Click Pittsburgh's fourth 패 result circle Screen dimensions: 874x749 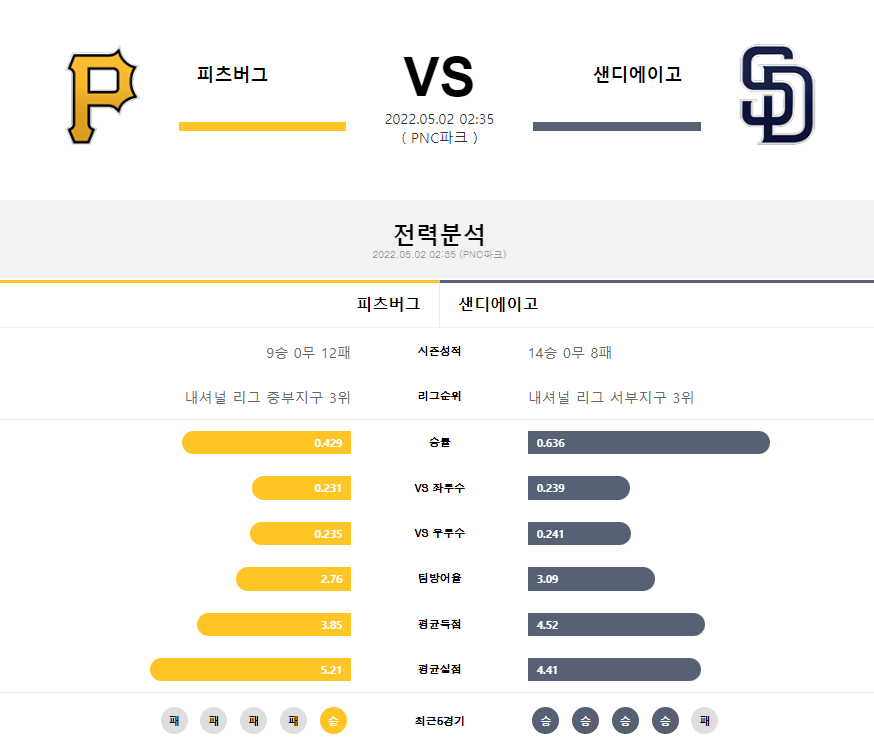point(293,721)
